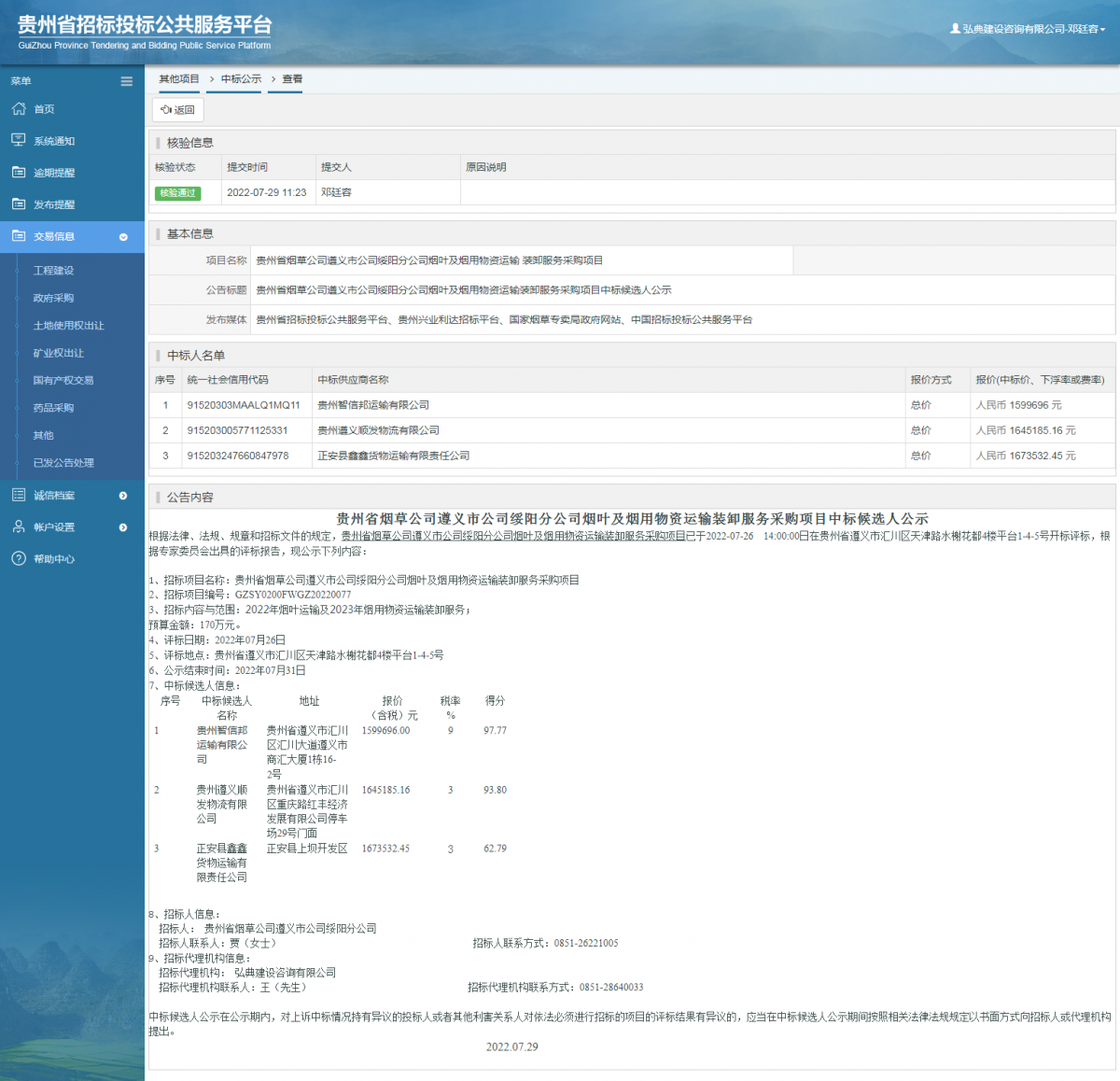
Task: Click supplier 正安县鑫鑫货物运输有限责任公司 in table
Action: click(393, 456)
